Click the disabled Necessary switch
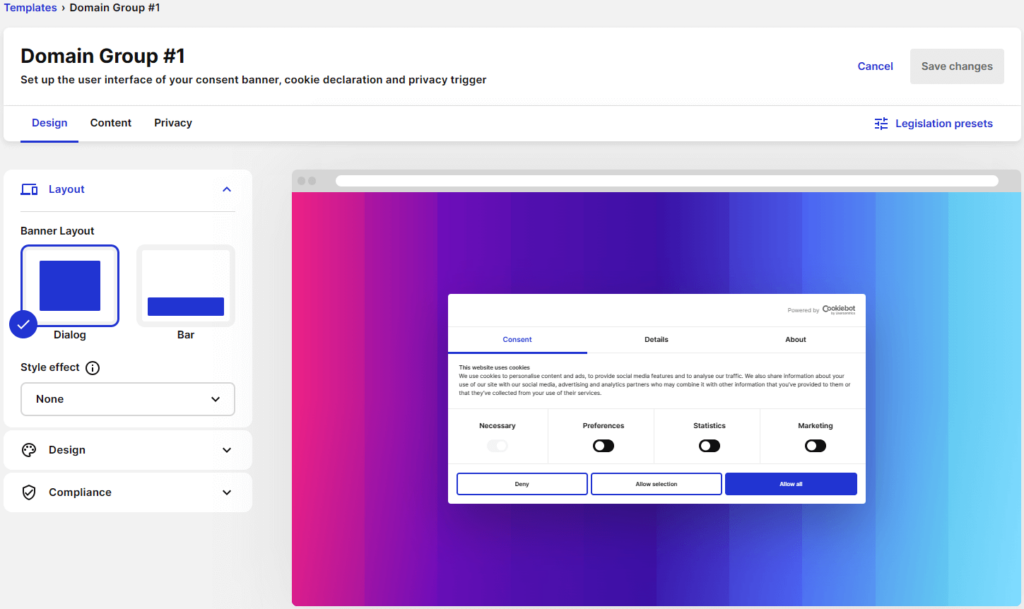Image resolution: width=1024 pixels, height=609 pixels. (x=497, y=446)
